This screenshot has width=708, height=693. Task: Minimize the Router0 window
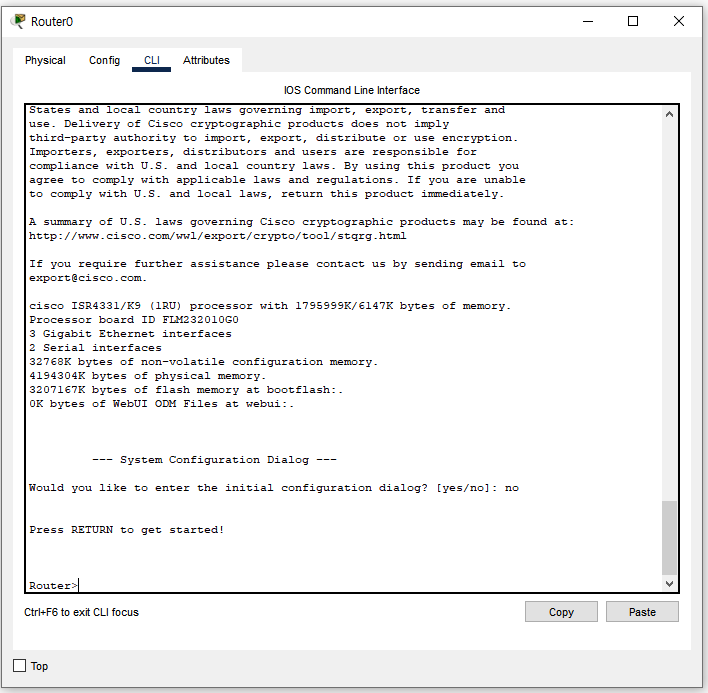588,21
